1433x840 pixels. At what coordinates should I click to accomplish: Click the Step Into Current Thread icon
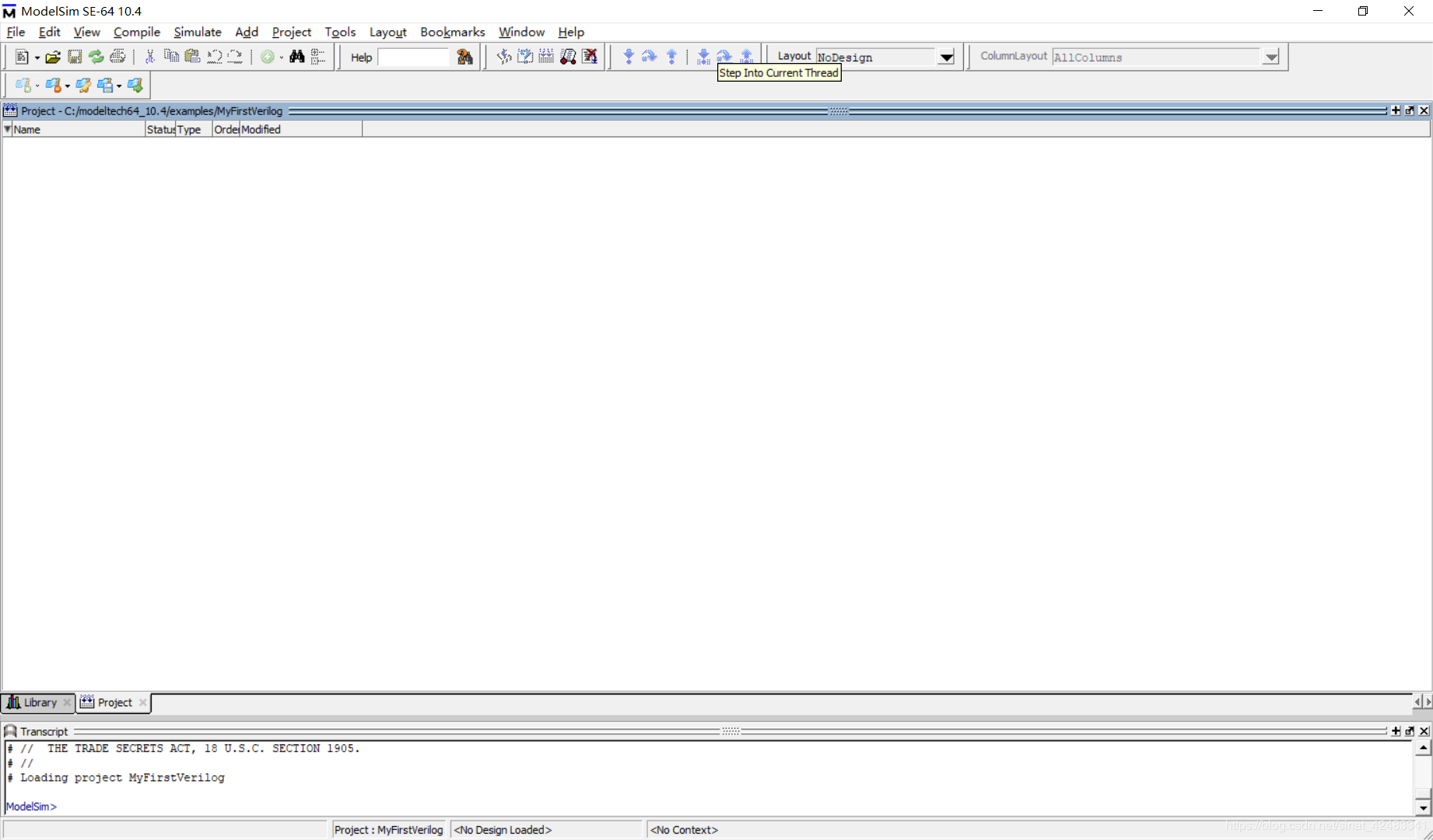(x=703, y=57)
